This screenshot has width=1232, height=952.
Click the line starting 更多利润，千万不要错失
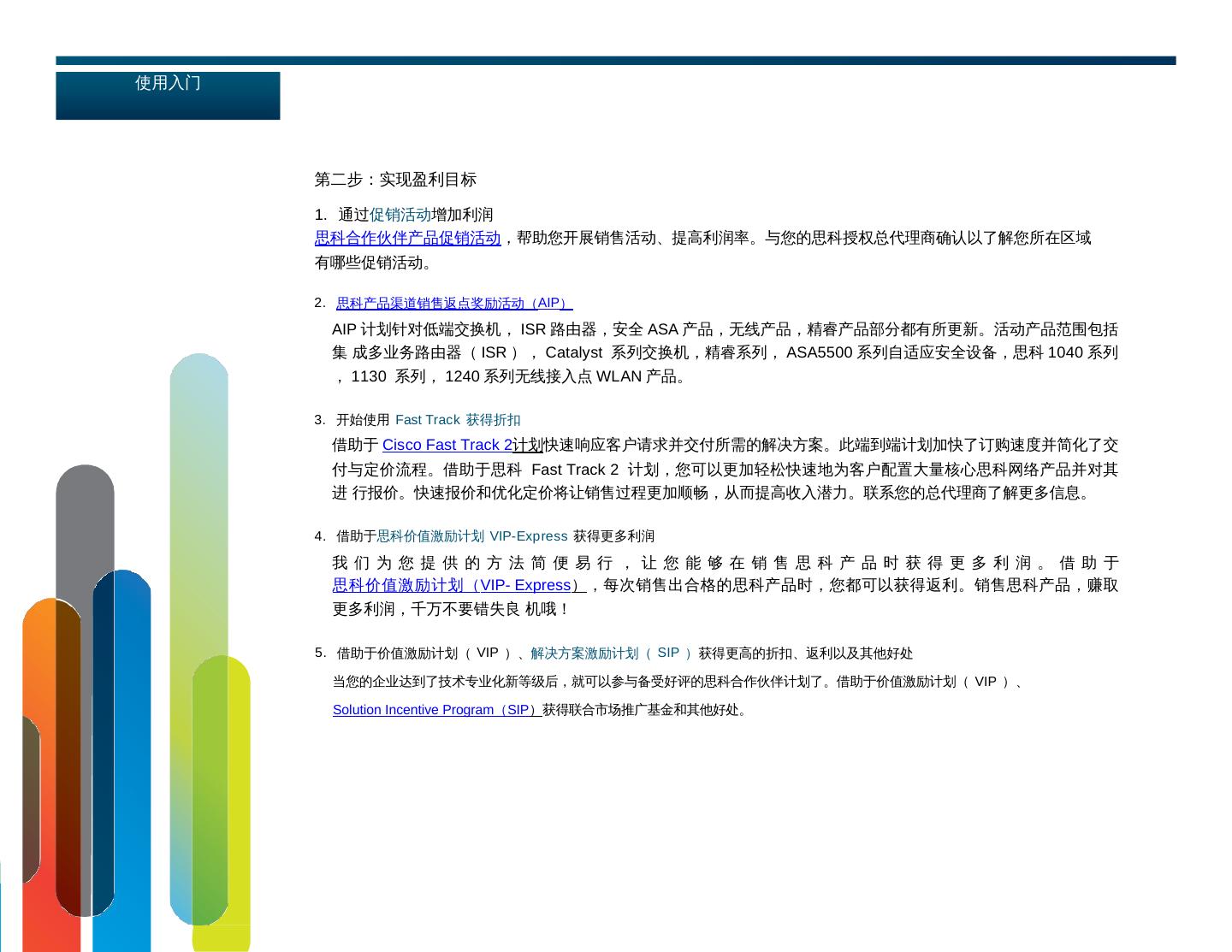pos(451,609)
